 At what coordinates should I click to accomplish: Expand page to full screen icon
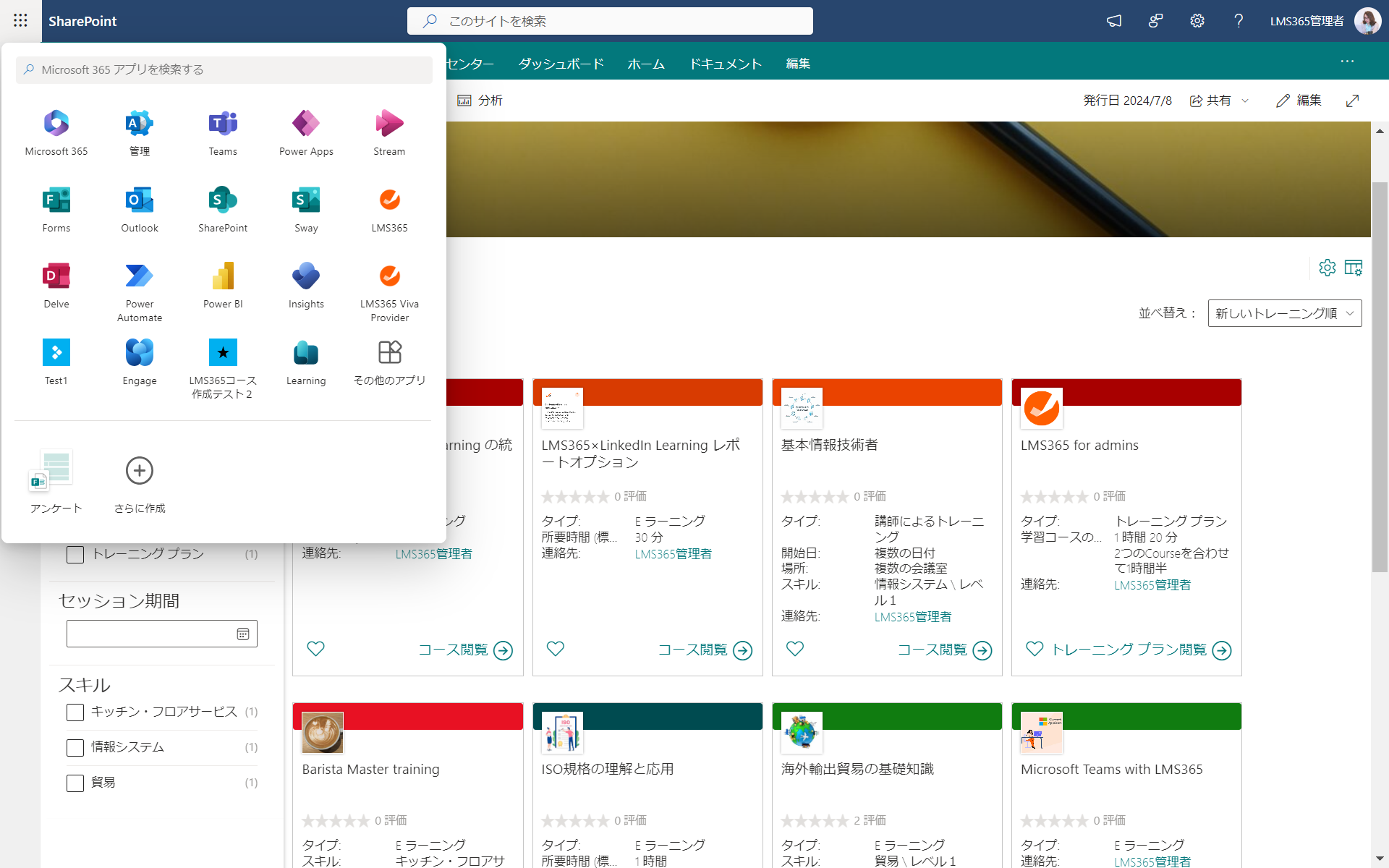coord(1352,101)
